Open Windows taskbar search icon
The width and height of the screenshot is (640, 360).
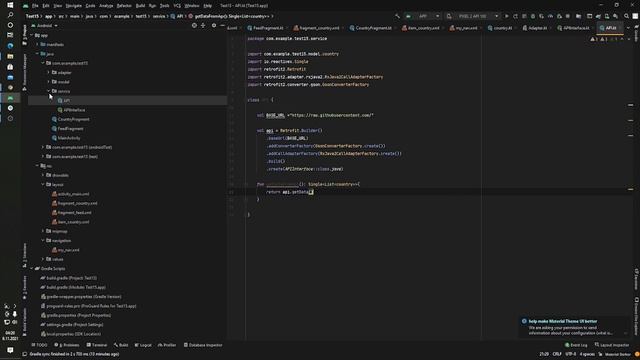[x=10, y=15]
